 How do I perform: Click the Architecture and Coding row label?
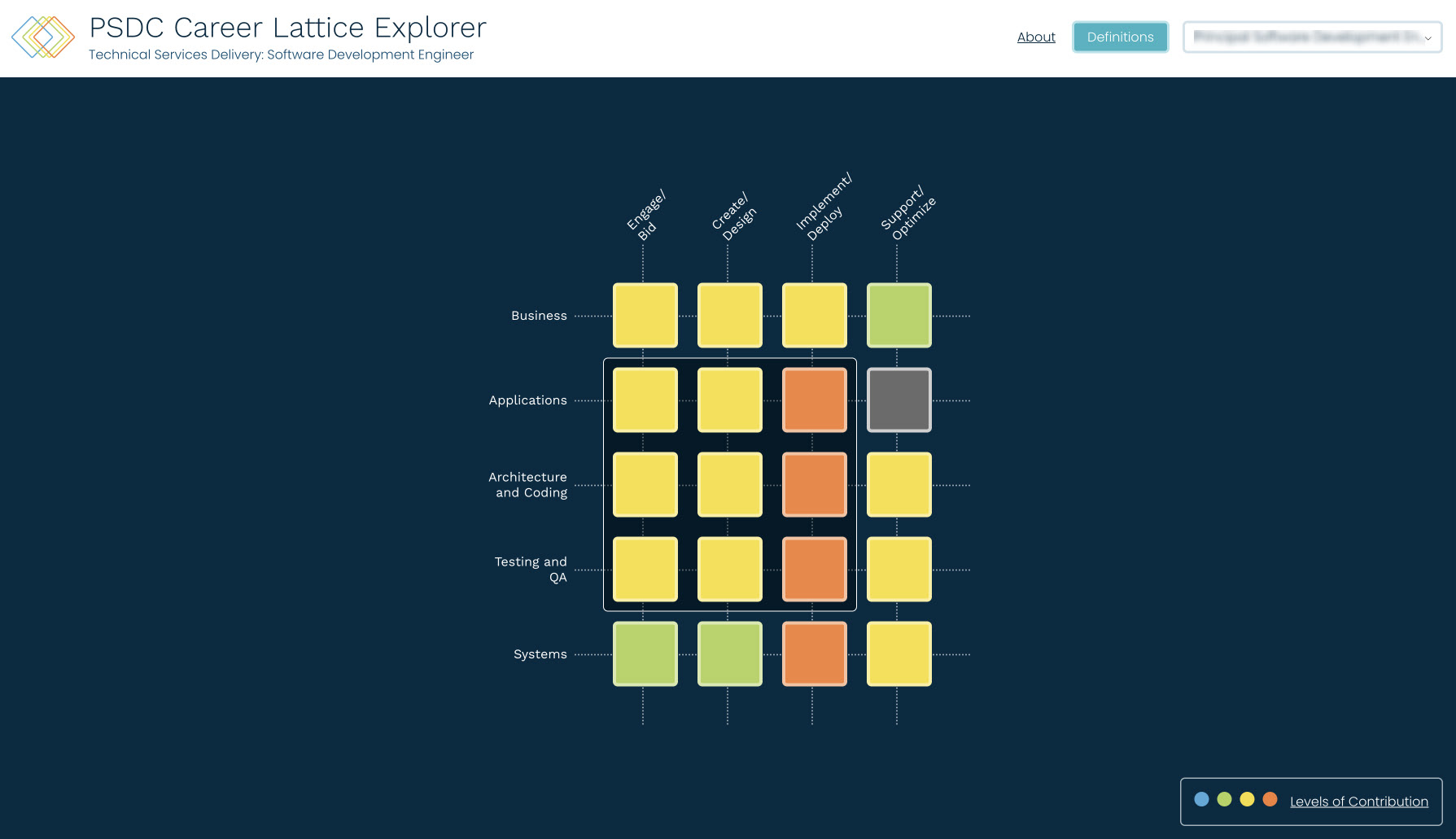tap(527, 485)
